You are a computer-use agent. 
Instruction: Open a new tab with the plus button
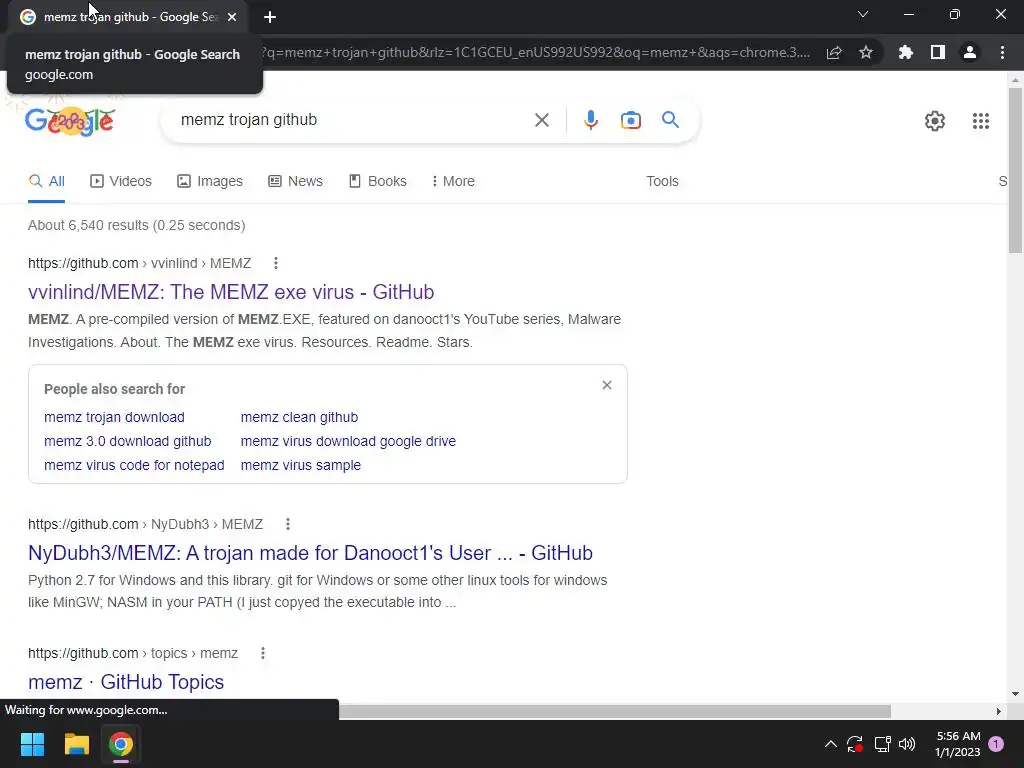[270, 17]
